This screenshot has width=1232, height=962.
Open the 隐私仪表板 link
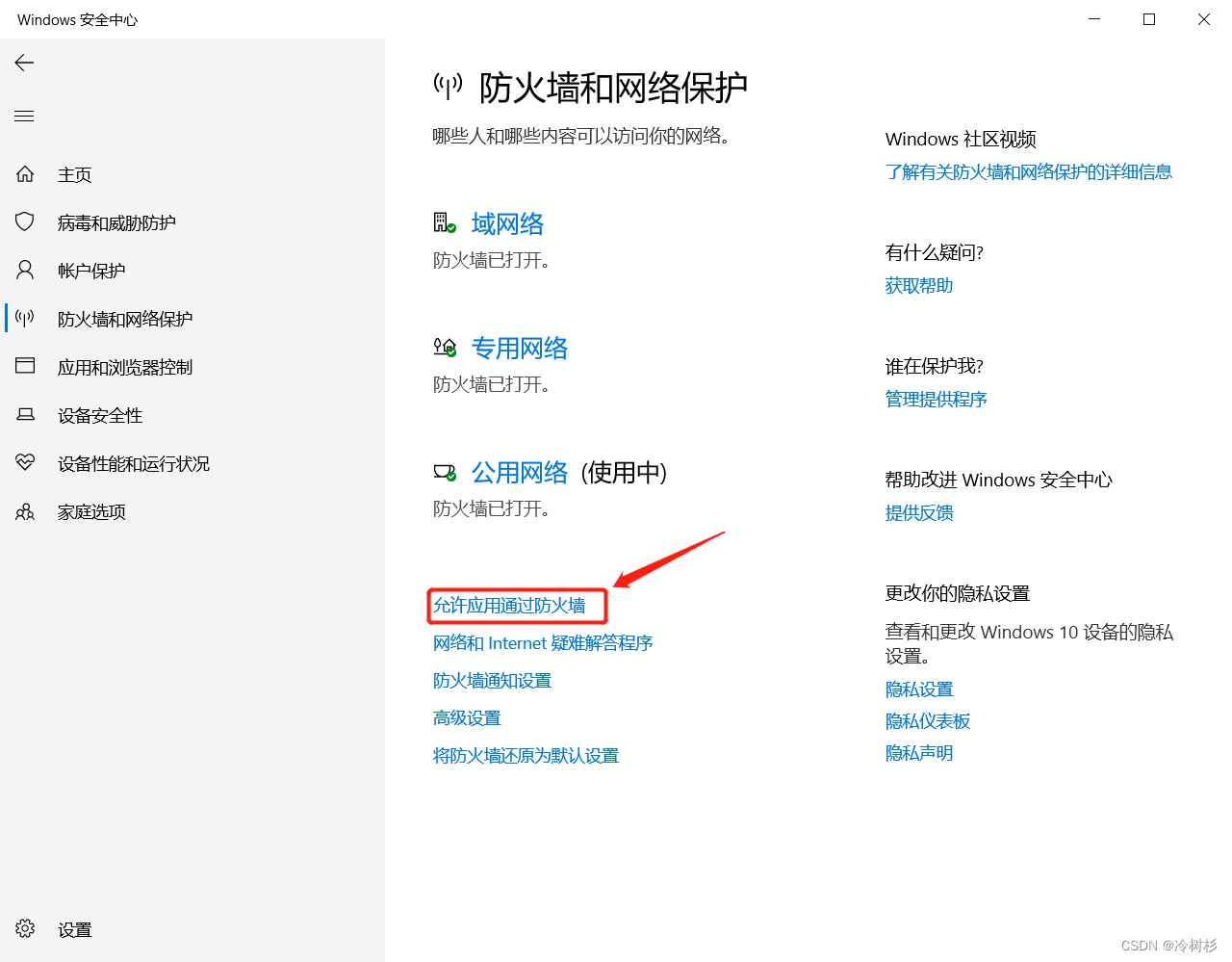(x=927, y=720)
